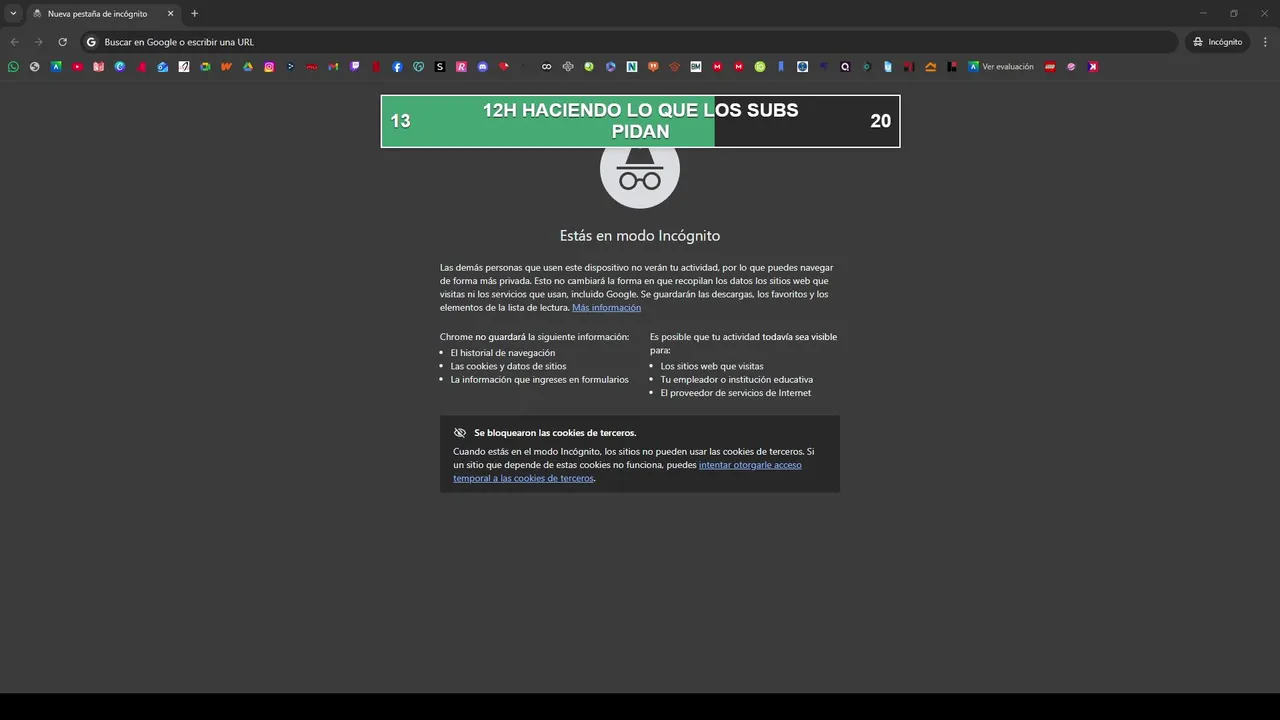Open the Gmail bookmark
Screen dimensions: 1280x720
tap(333, 67)
